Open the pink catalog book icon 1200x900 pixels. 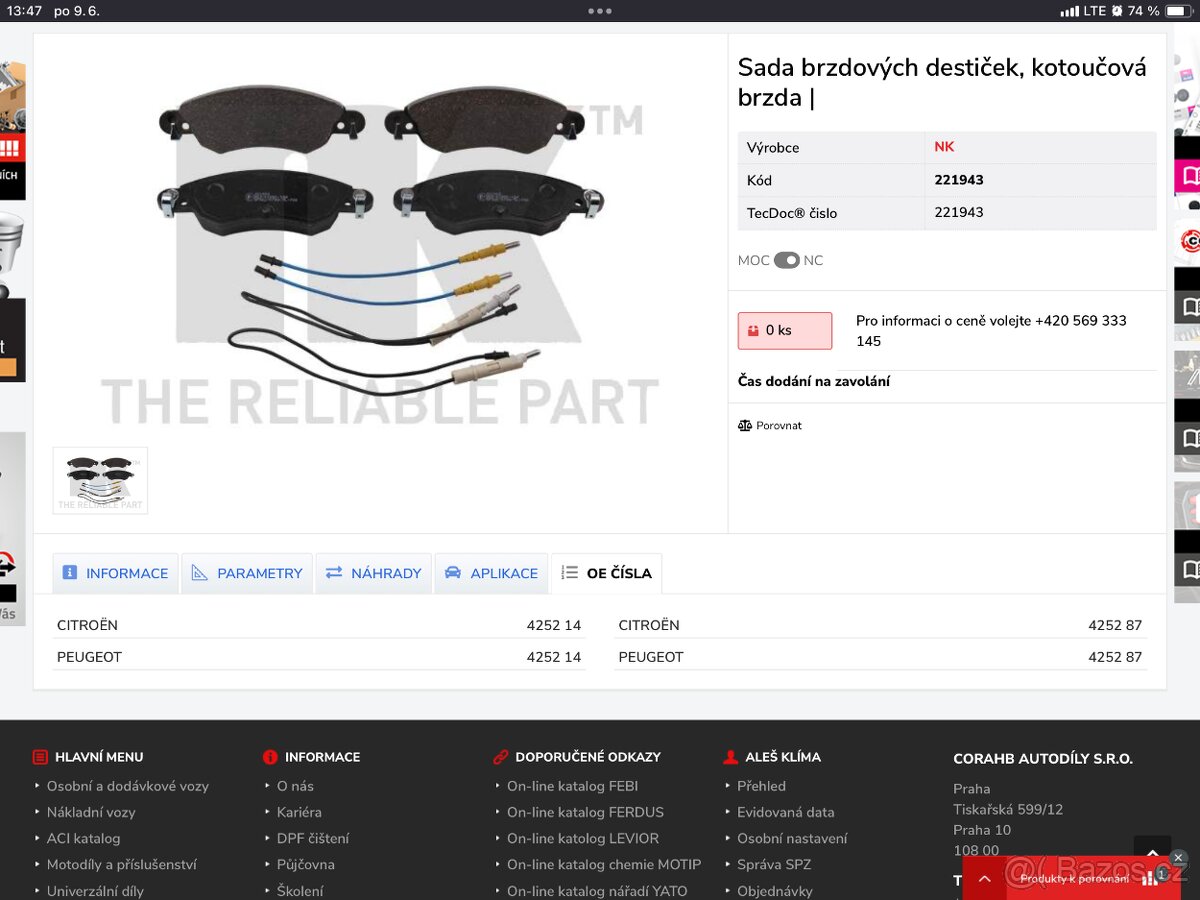point(1188,176)
